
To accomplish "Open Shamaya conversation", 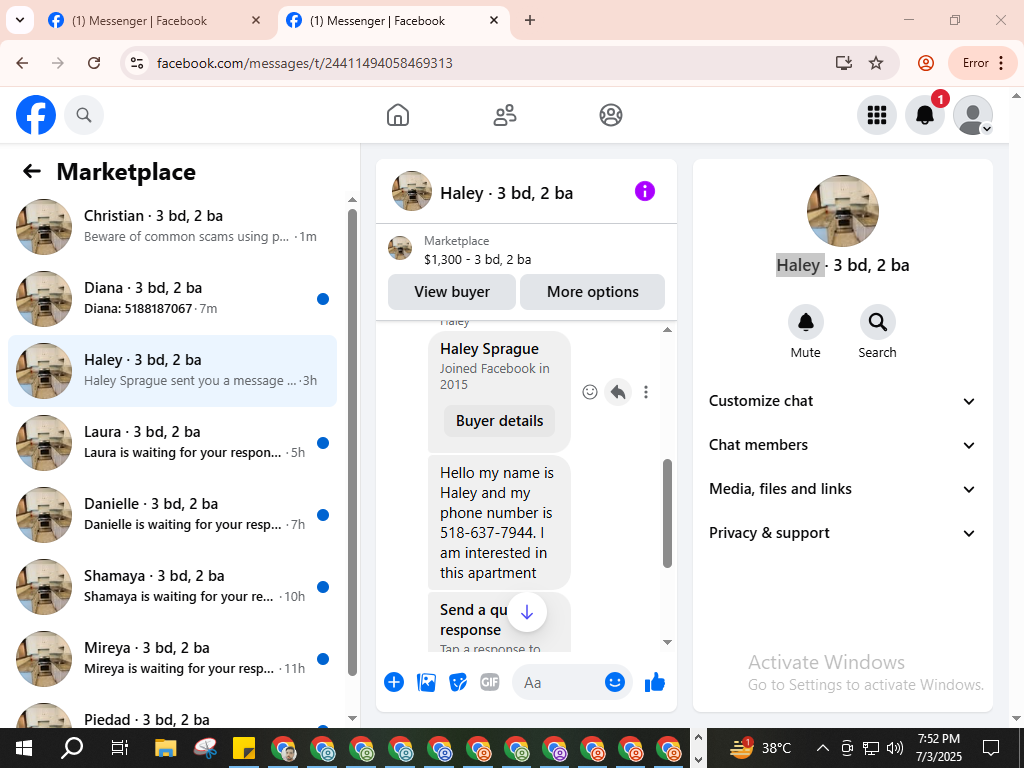I will (172, 586).
